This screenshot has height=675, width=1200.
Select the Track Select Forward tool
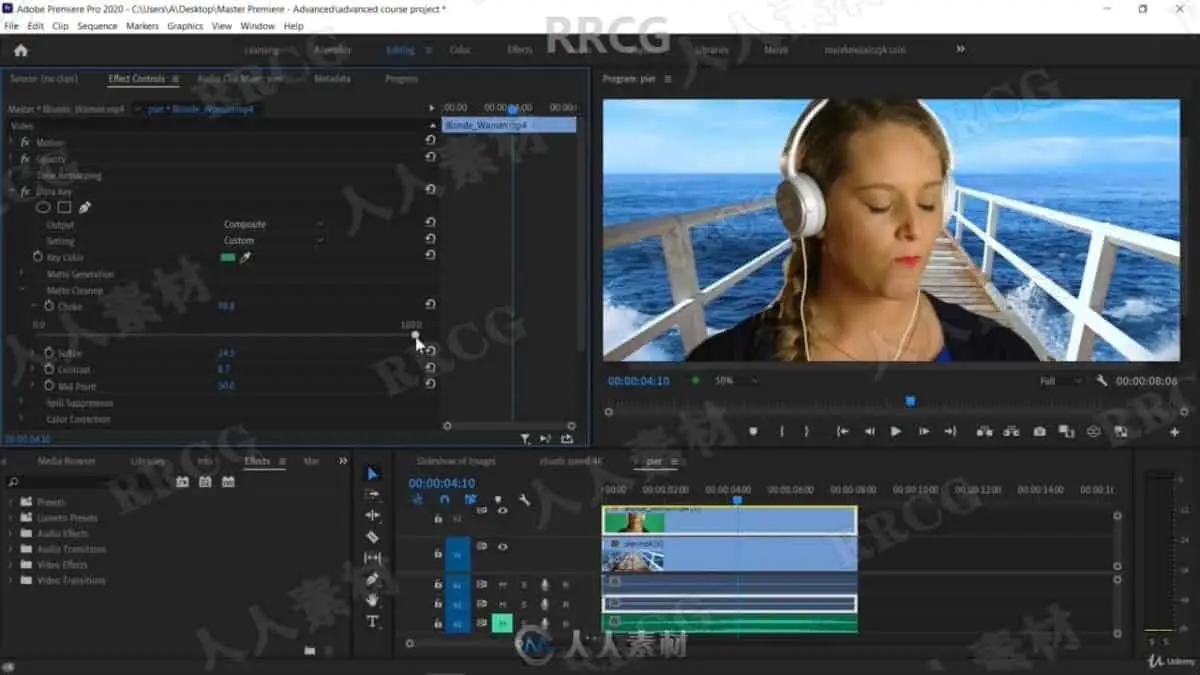point(373,495)
